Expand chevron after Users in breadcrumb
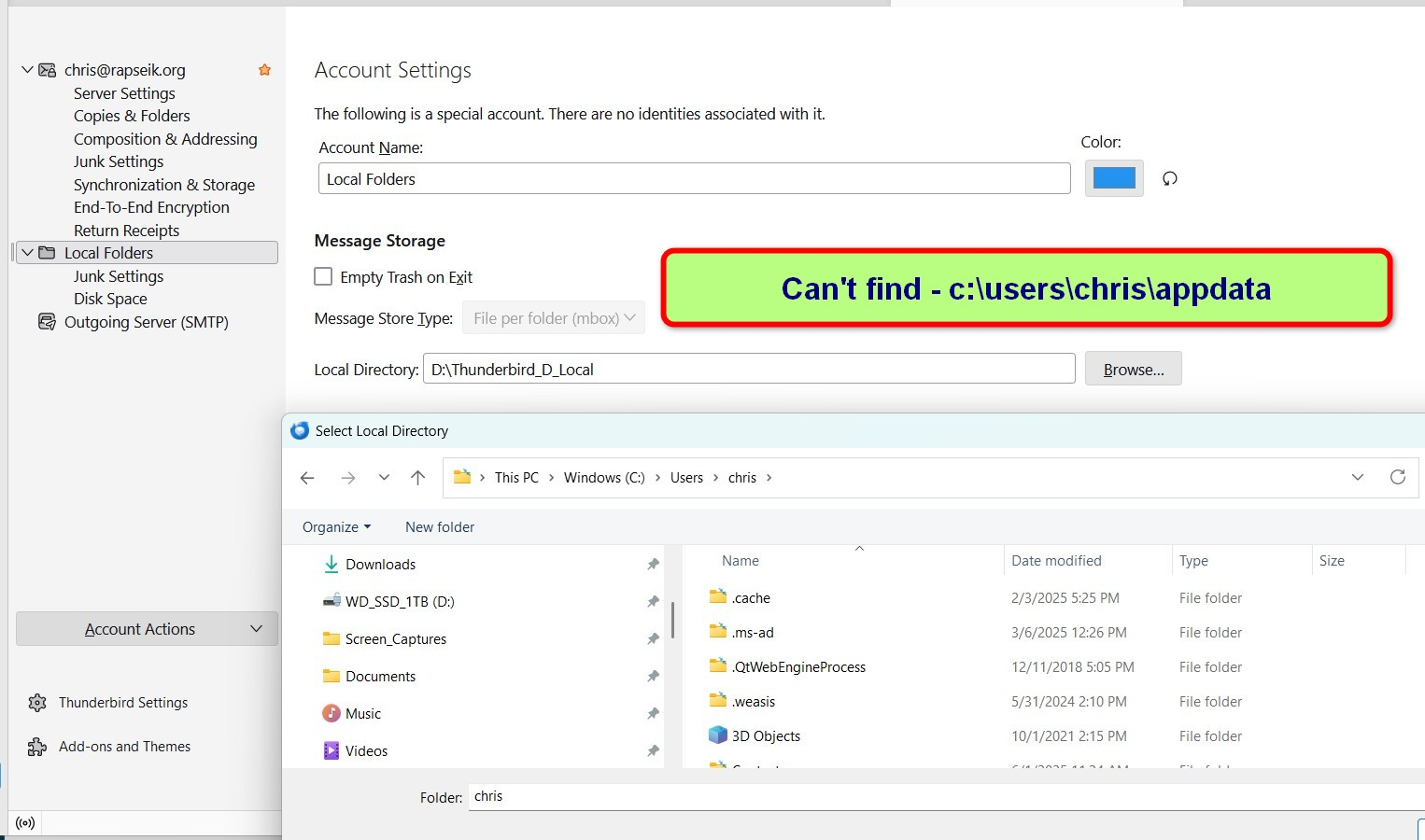The width and height of the screenshot is (1425, 840). (x=716, y=478)
